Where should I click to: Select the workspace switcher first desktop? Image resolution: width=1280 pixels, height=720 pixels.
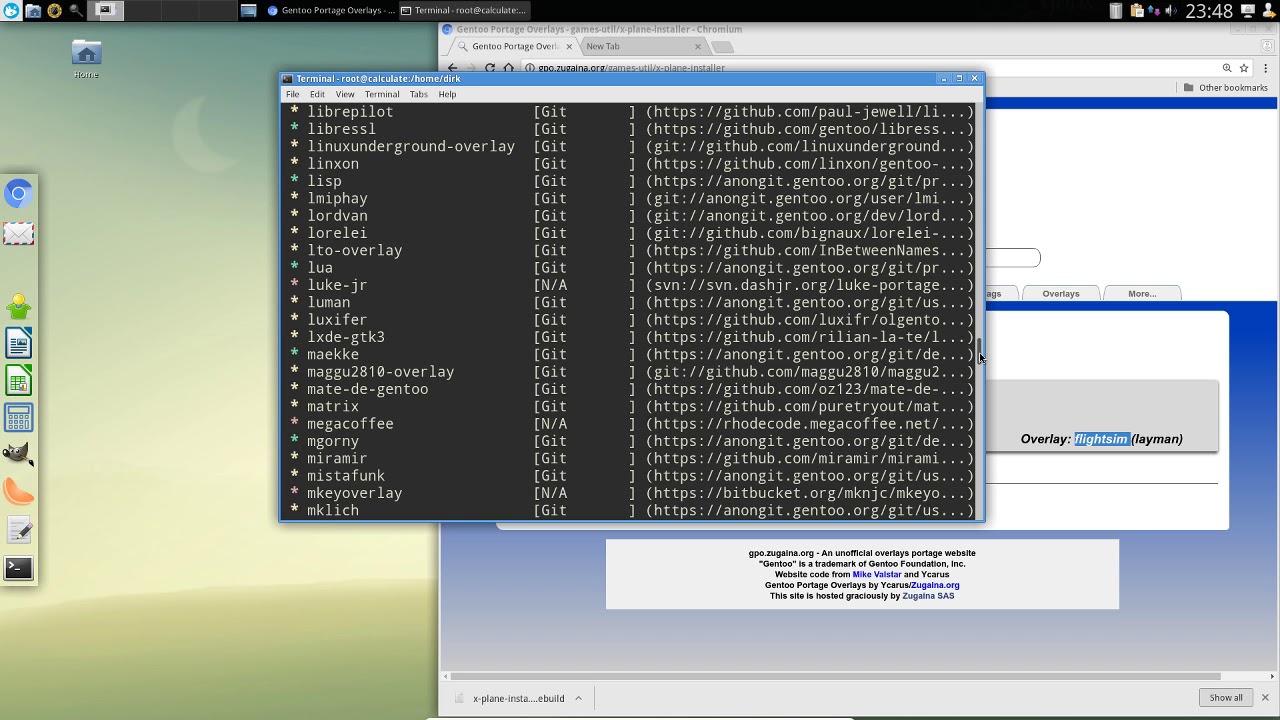[x=107, y=11]
